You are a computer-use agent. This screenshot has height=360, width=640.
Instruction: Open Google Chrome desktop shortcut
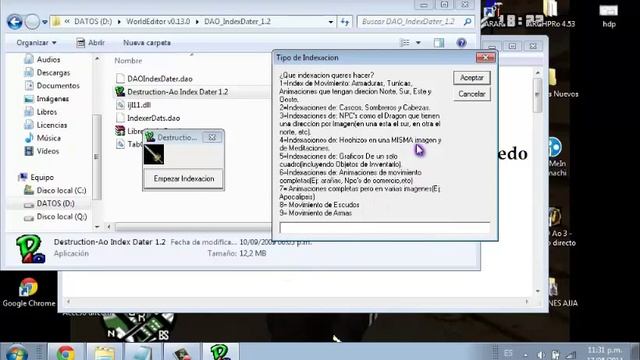29,293
